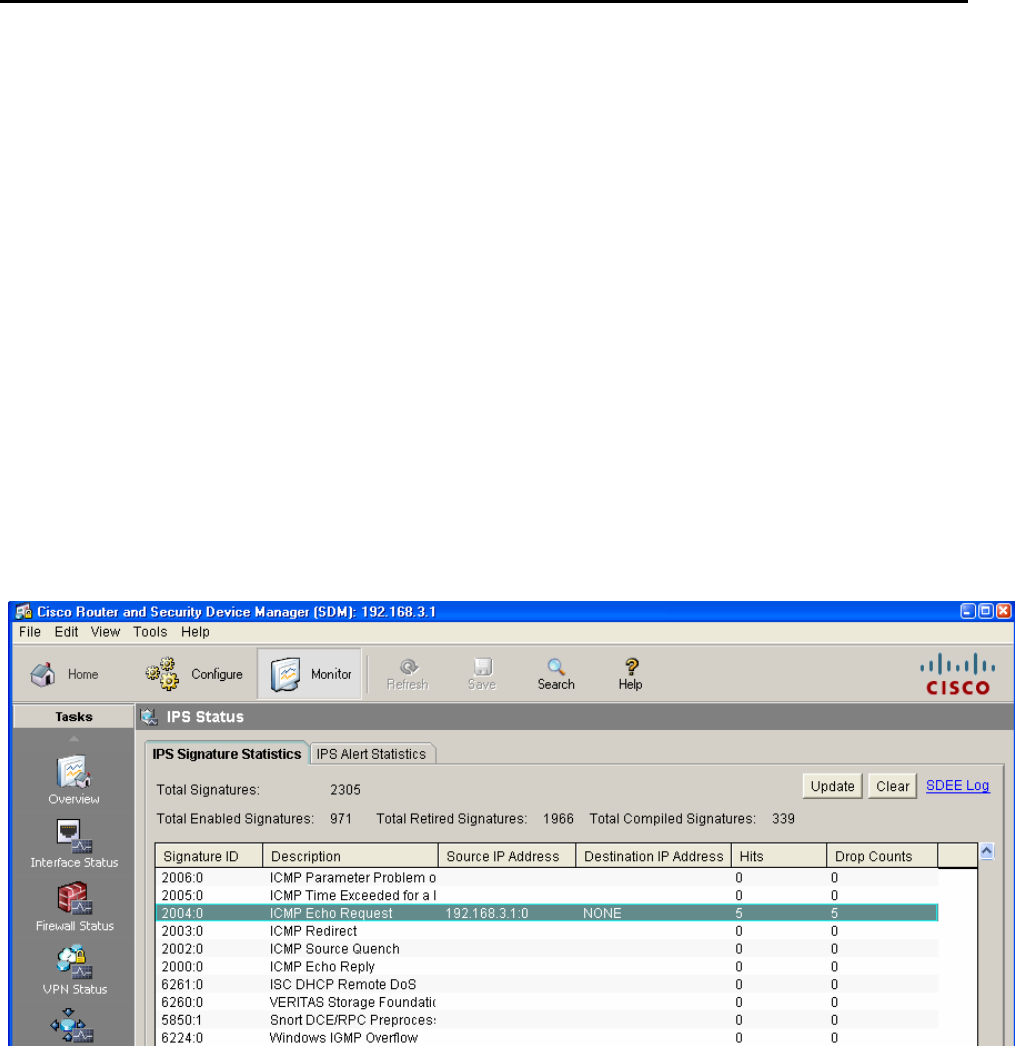Open the Edit menu
This screenshot has height=1046, width=1015.
point(66,632)
